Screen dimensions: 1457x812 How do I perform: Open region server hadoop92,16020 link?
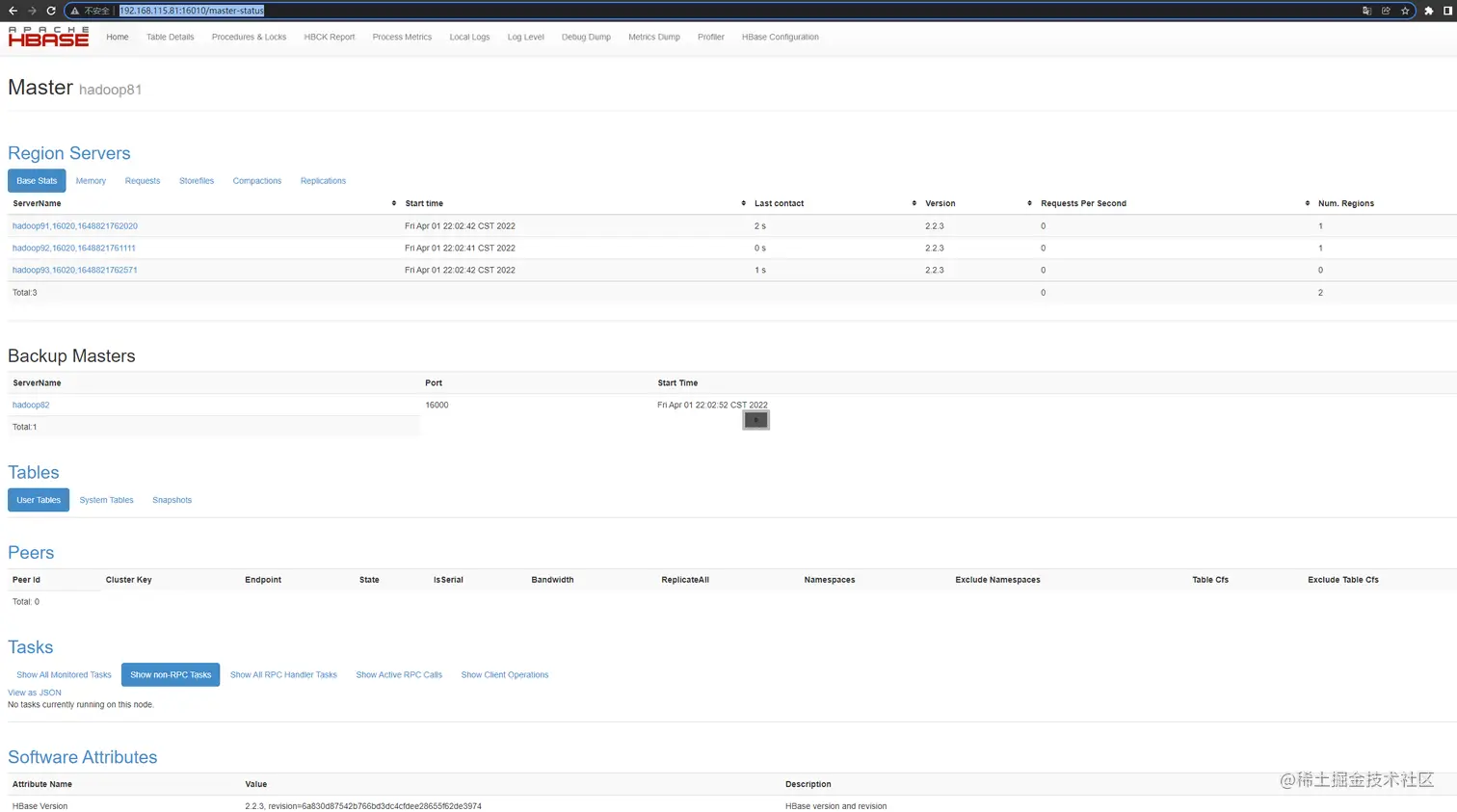(74, 249)
